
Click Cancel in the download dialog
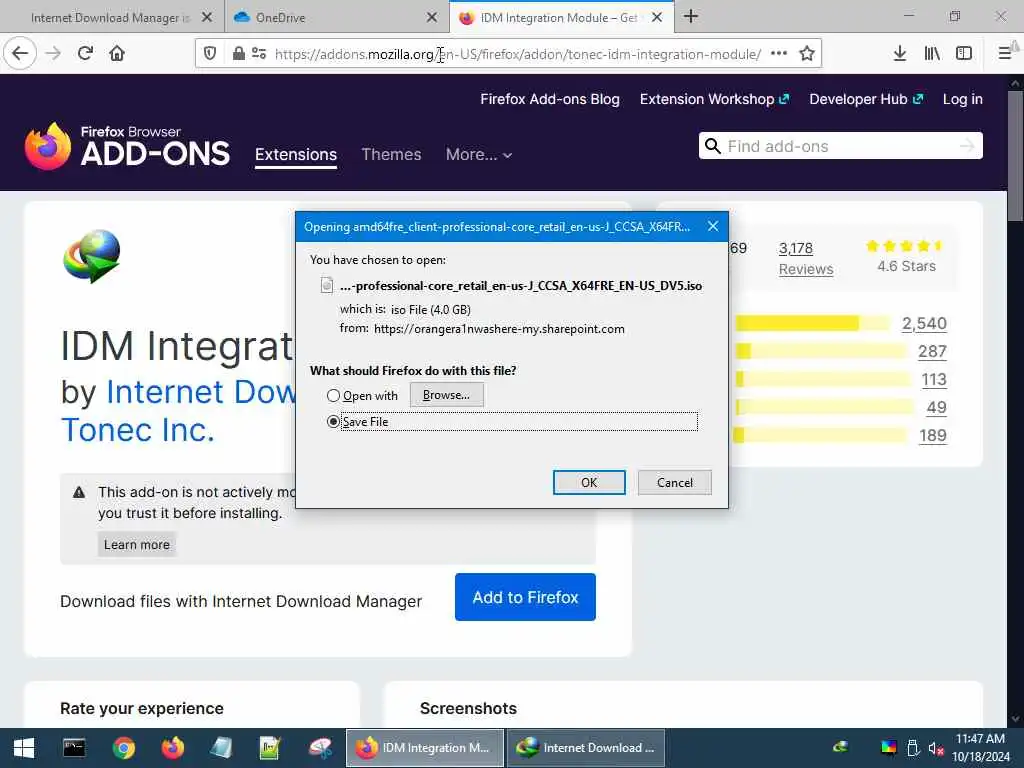[675, 483]
